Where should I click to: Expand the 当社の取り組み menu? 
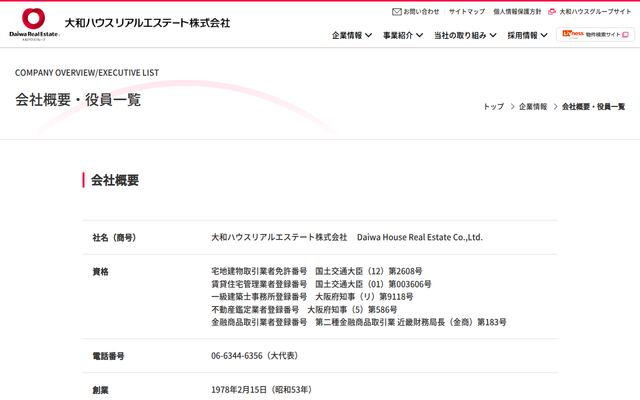[465, 36]
